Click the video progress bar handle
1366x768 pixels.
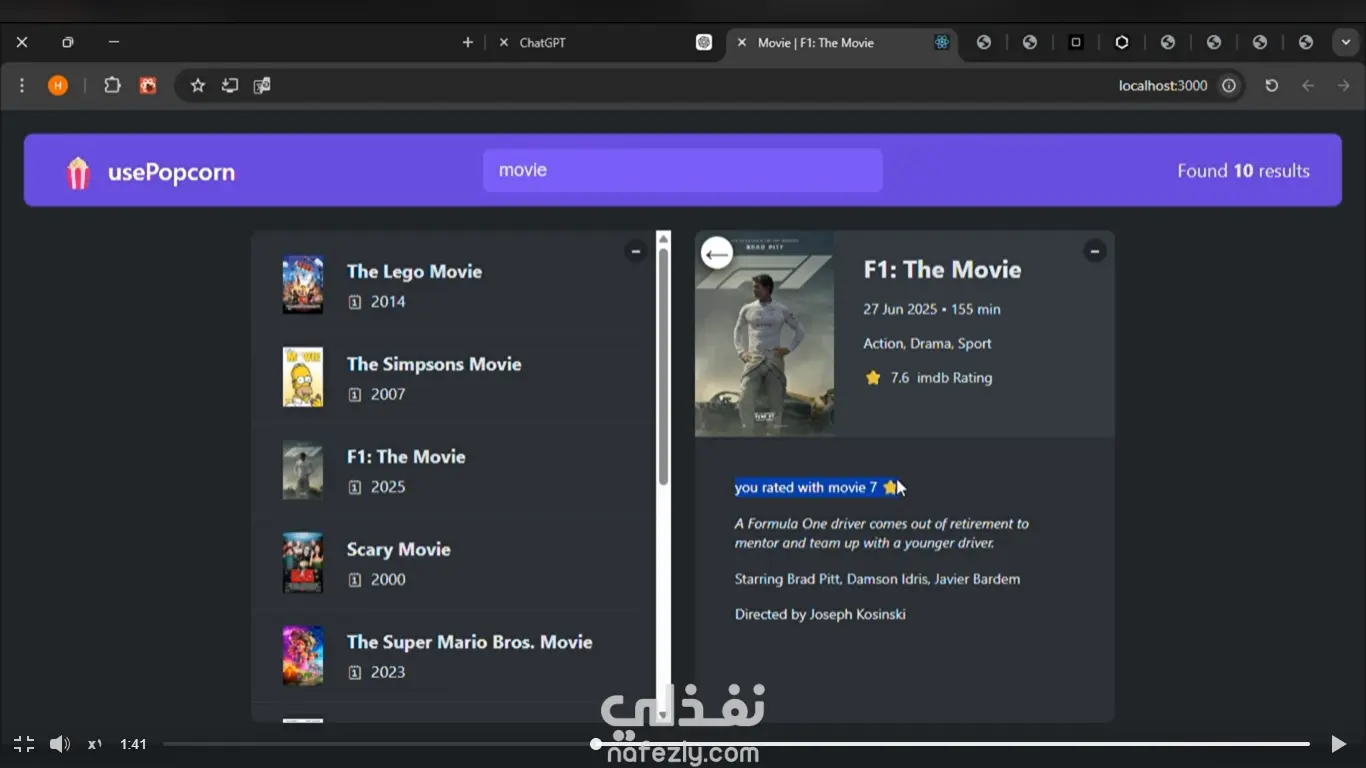tap(596, 744)
